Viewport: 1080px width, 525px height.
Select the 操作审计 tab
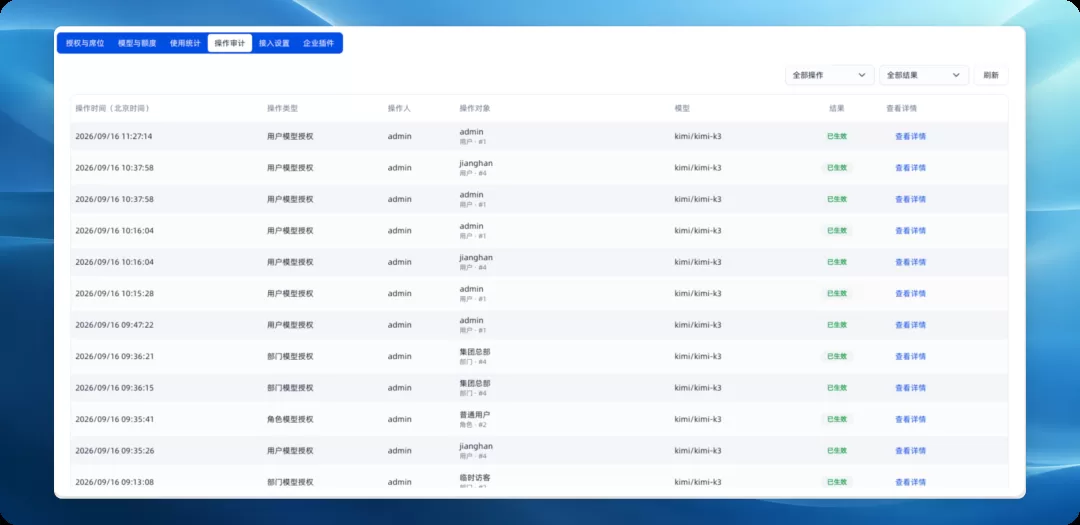coord(230,43)
